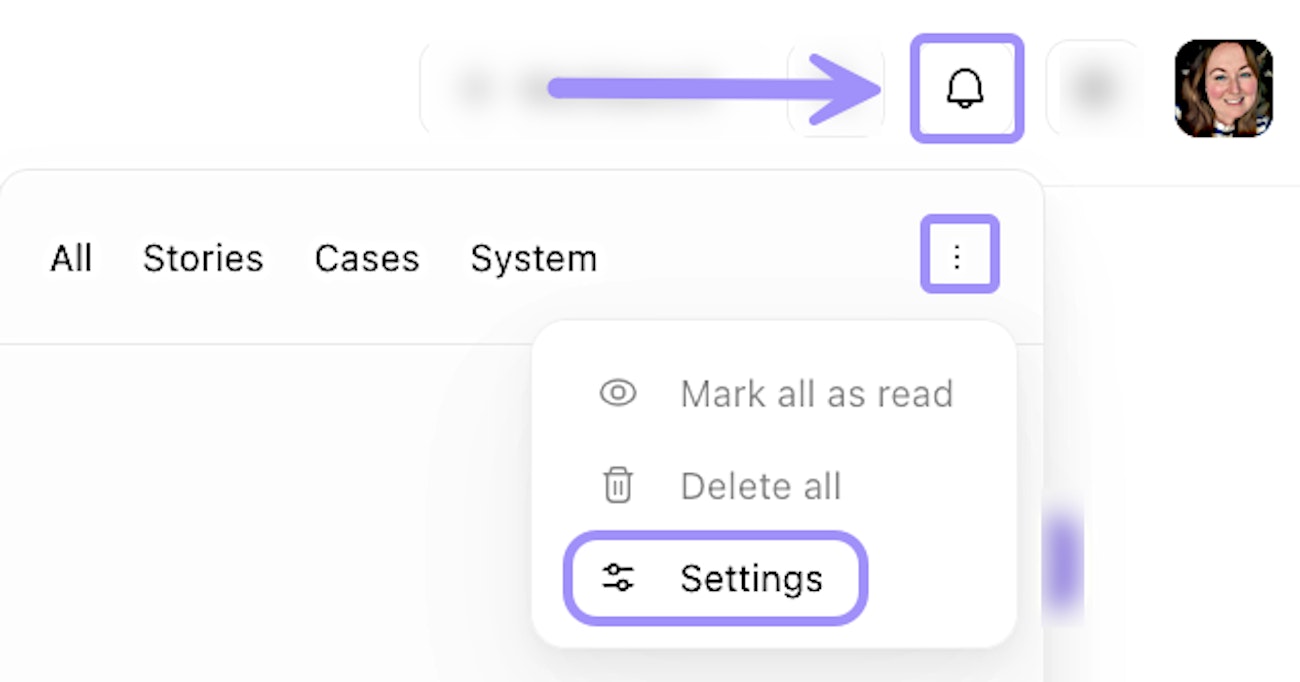1300x682 pixels.
Task: Open the user profile avatar photo
Action: pos(1223,89)
